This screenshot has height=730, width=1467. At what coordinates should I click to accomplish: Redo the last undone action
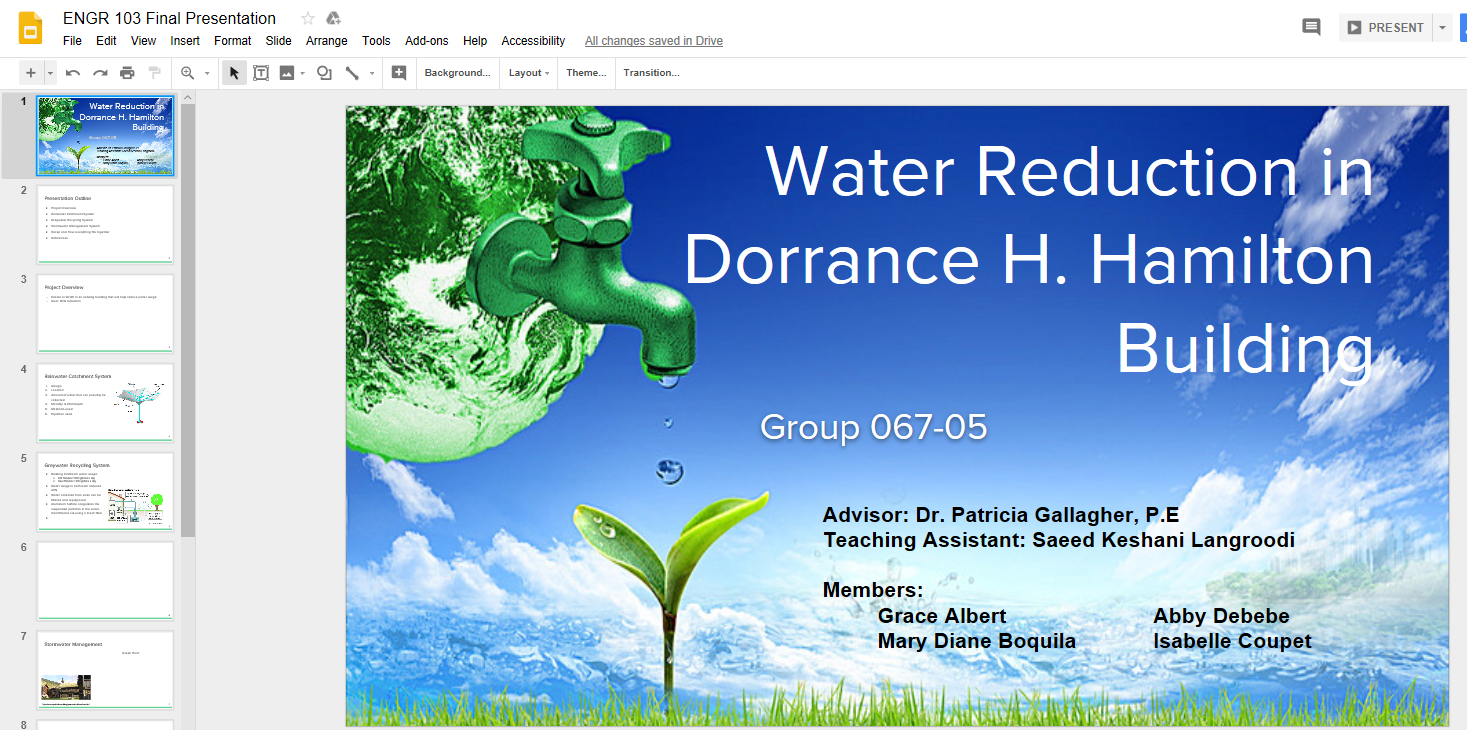click(100, 73)
